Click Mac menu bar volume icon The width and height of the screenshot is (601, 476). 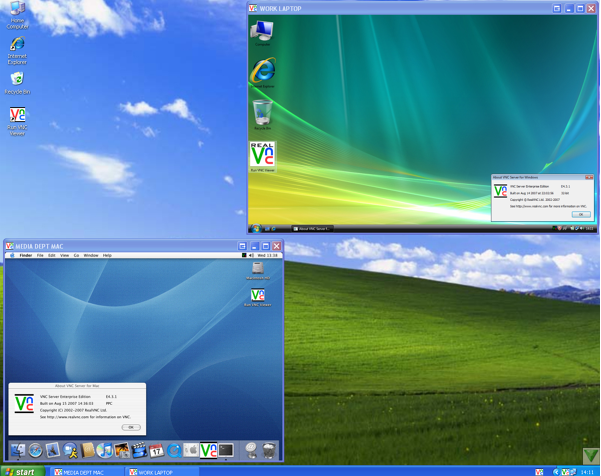point(251,255)
